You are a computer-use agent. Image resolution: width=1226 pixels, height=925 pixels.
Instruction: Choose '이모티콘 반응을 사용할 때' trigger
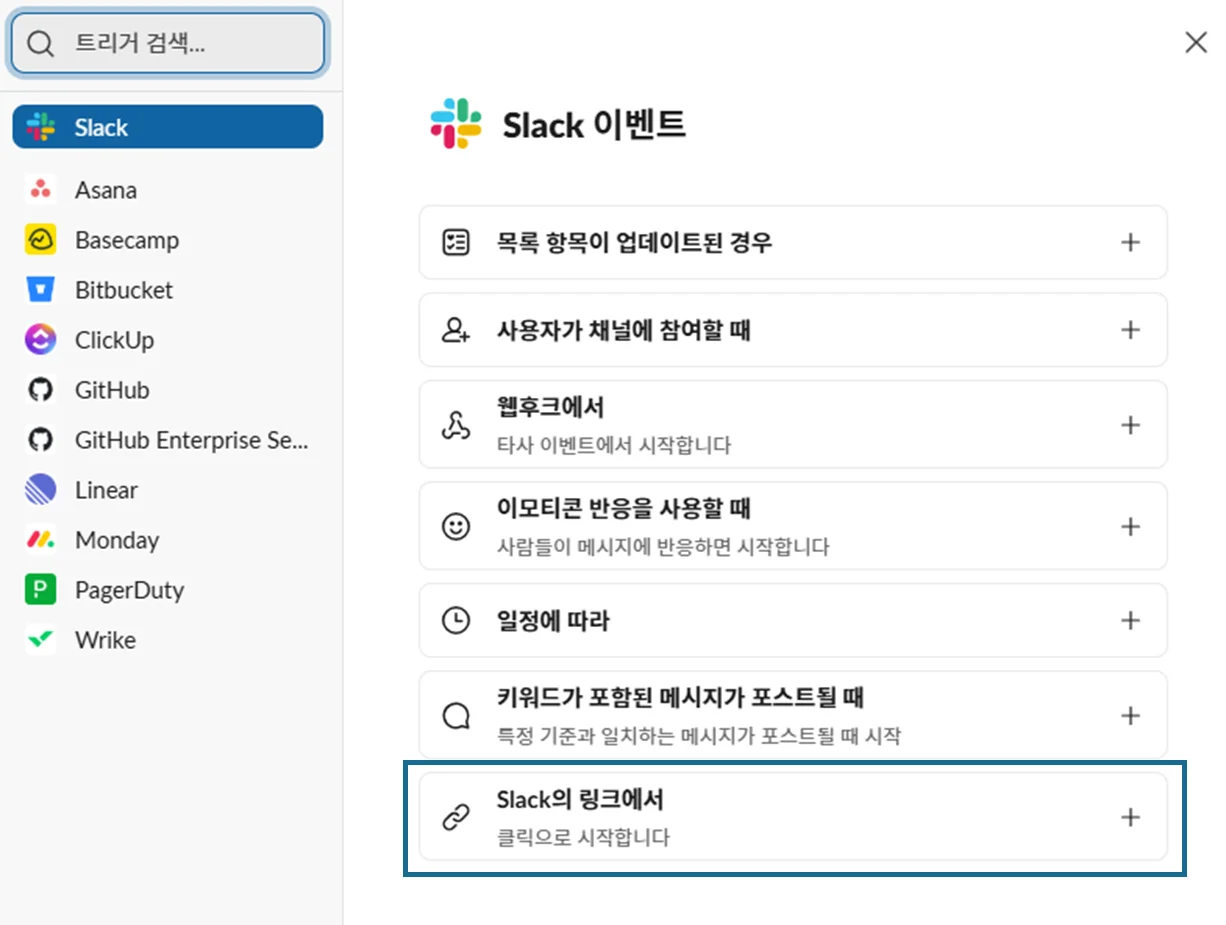click(790, 526)
